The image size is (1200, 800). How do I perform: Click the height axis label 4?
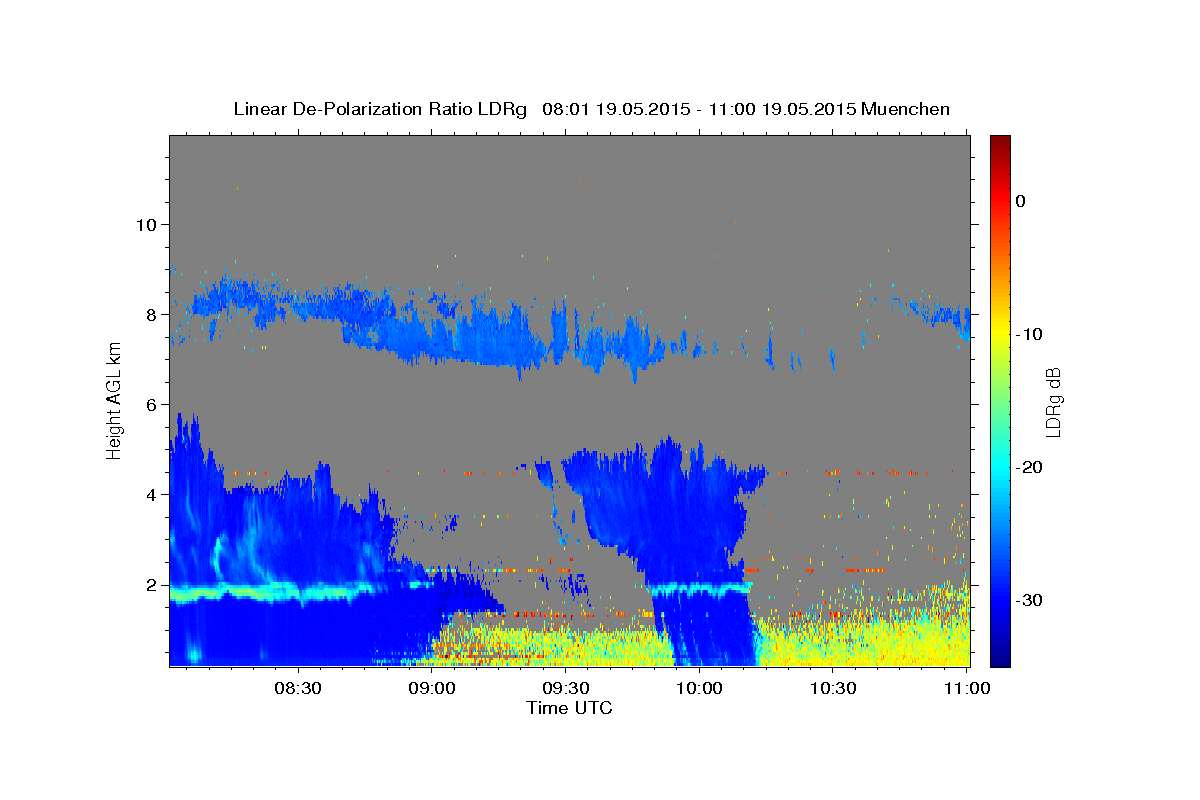click(x=150, y=494)
